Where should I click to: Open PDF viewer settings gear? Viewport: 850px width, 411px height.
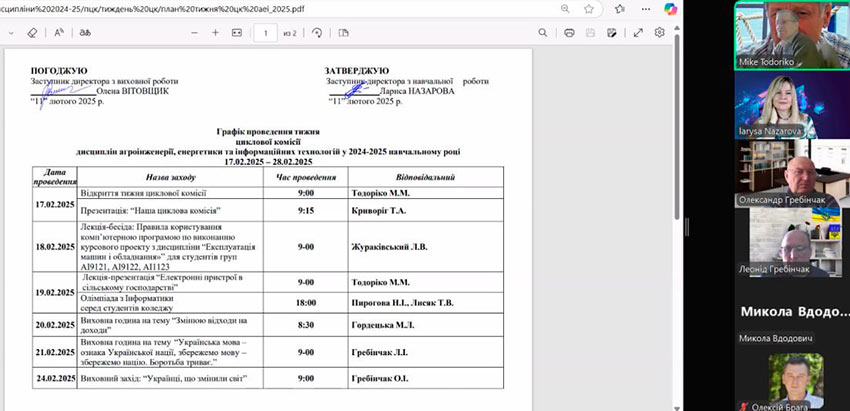(x=661, y=32)
